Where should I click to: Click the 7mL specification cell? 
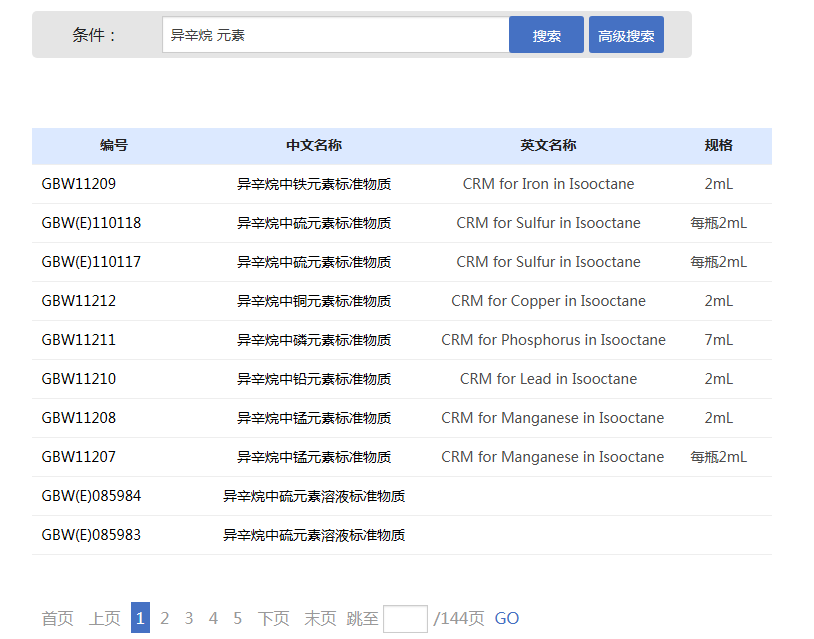pos(718,340)
